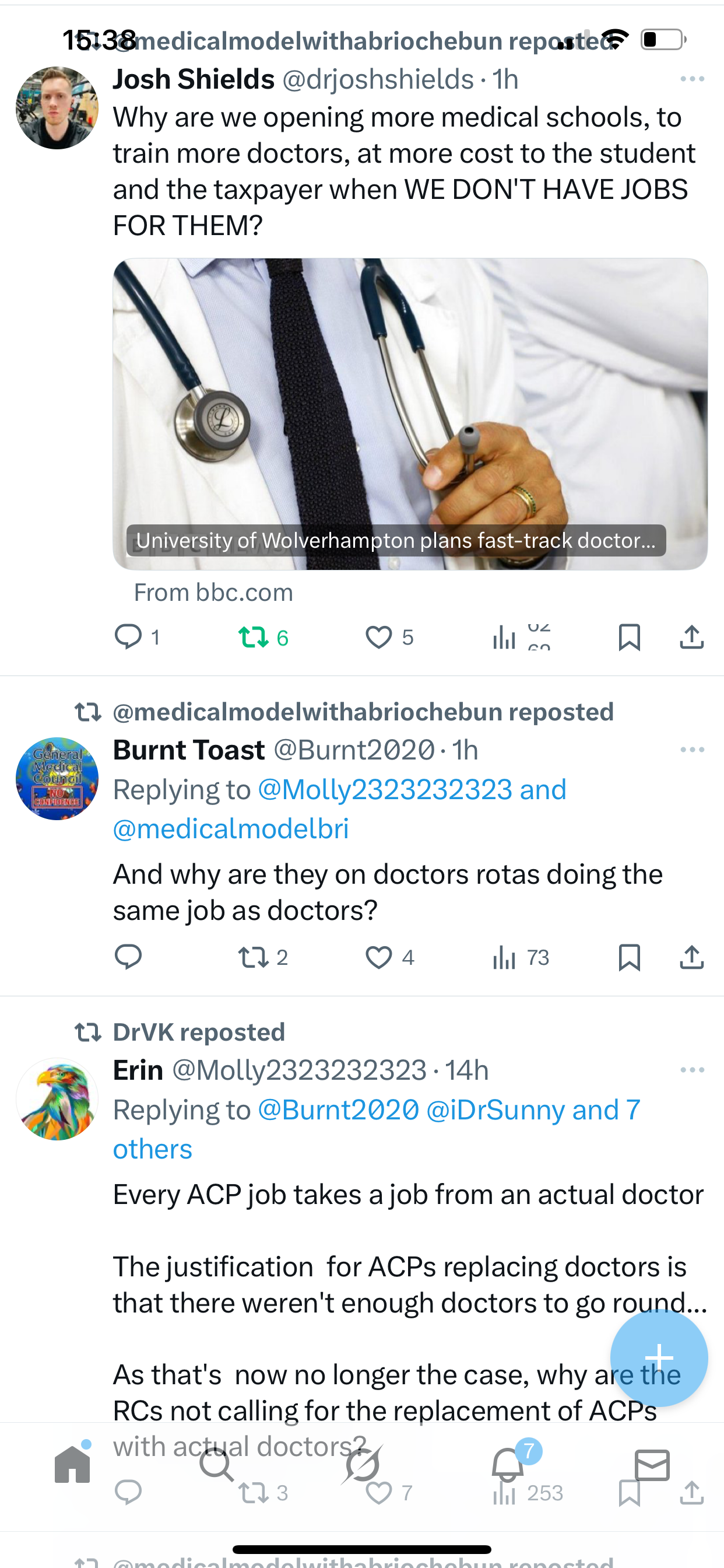Reply to Josh Shields' tweet
Viewport: 724px width, 1568px height.
(x=128, y=636)
